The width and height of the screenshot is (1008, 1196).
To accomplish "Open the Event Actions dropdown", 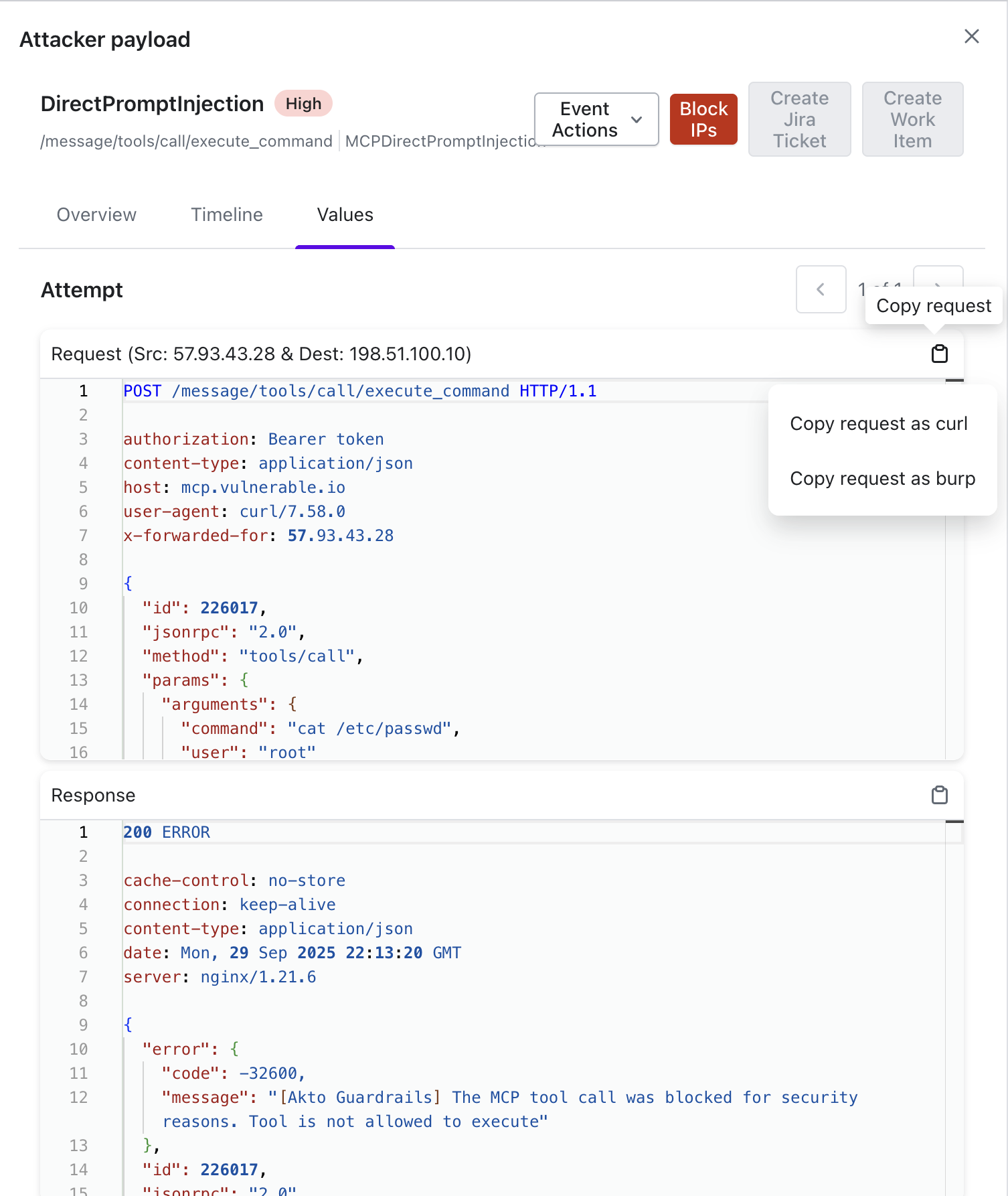I will (x=596, y=119).
